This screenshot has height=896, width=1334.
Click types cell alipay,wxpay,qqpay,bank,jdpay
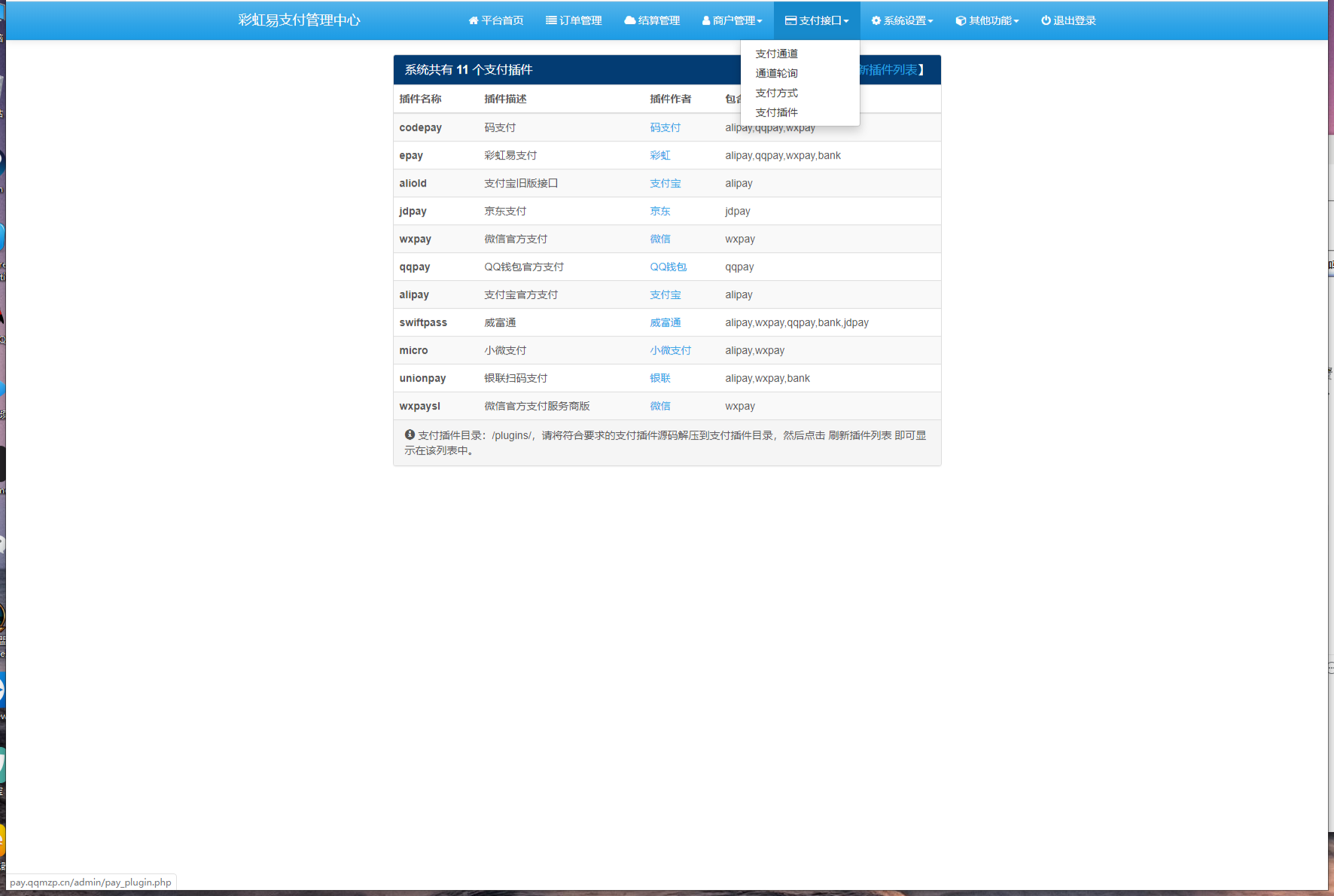796,323
